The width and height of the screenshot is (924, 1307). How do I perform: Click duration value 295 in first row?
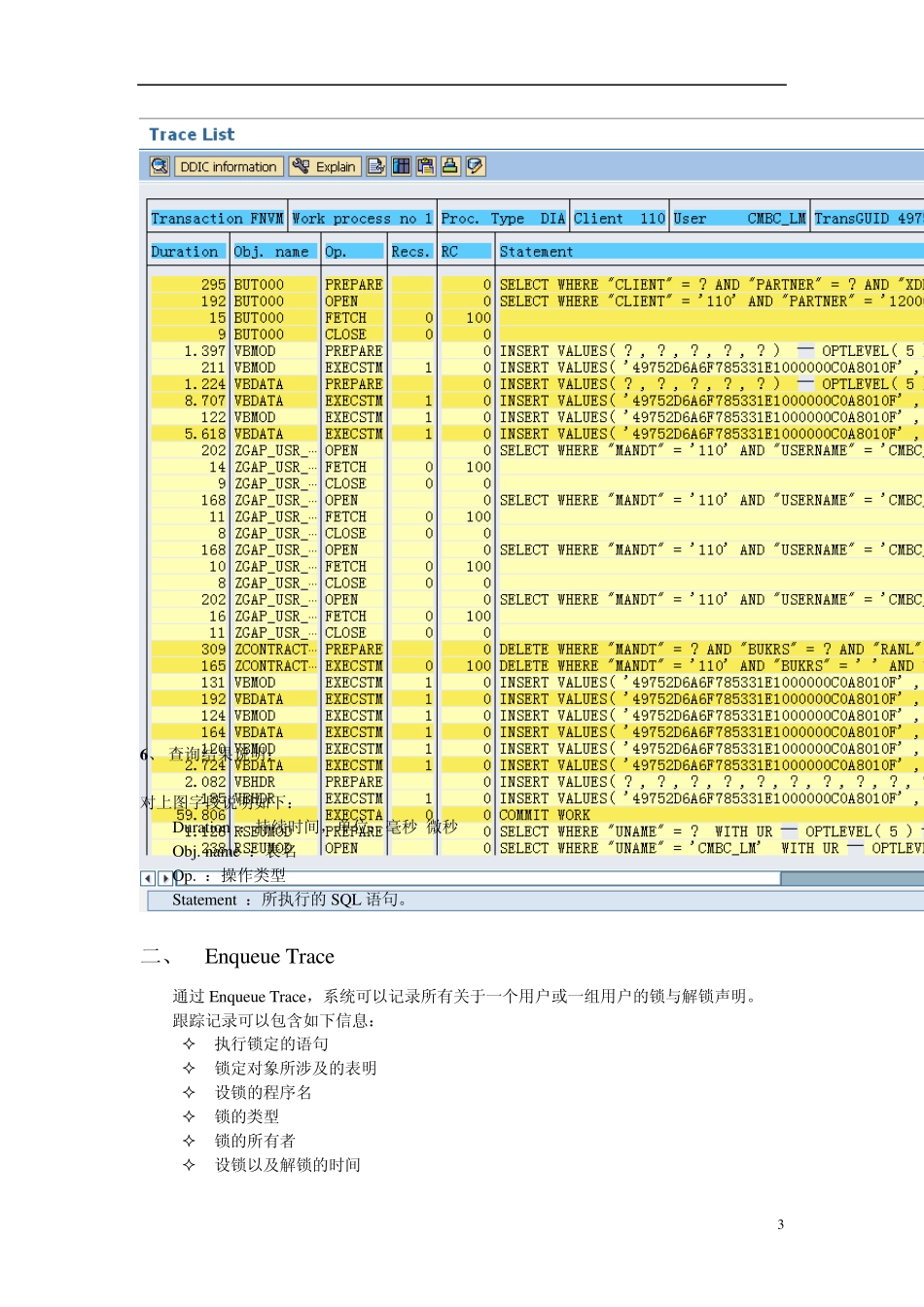click(213, 285)
